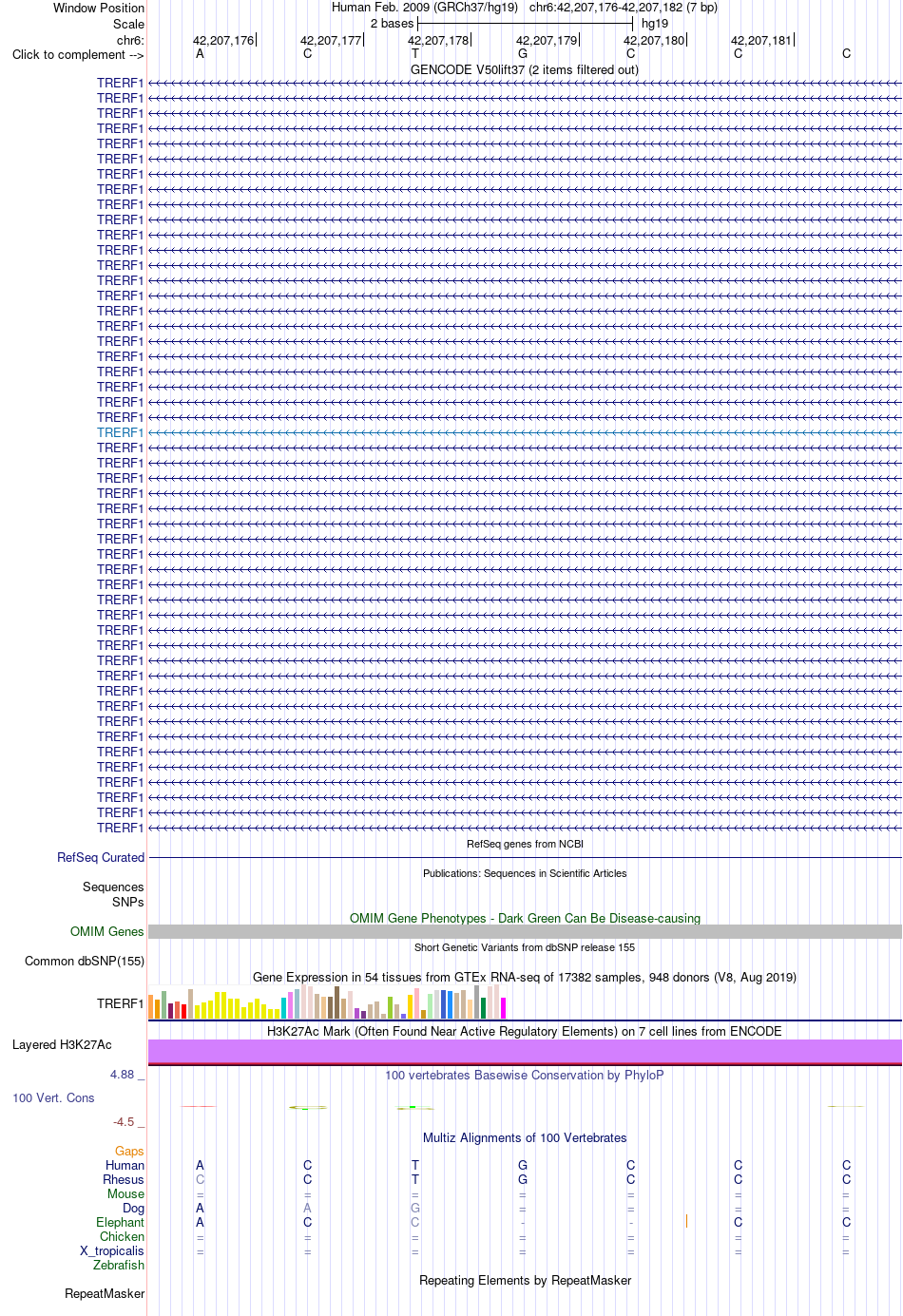903x1316 pixels.
Task: Select the Mouse species row label
Action: tap(125, 1193)
